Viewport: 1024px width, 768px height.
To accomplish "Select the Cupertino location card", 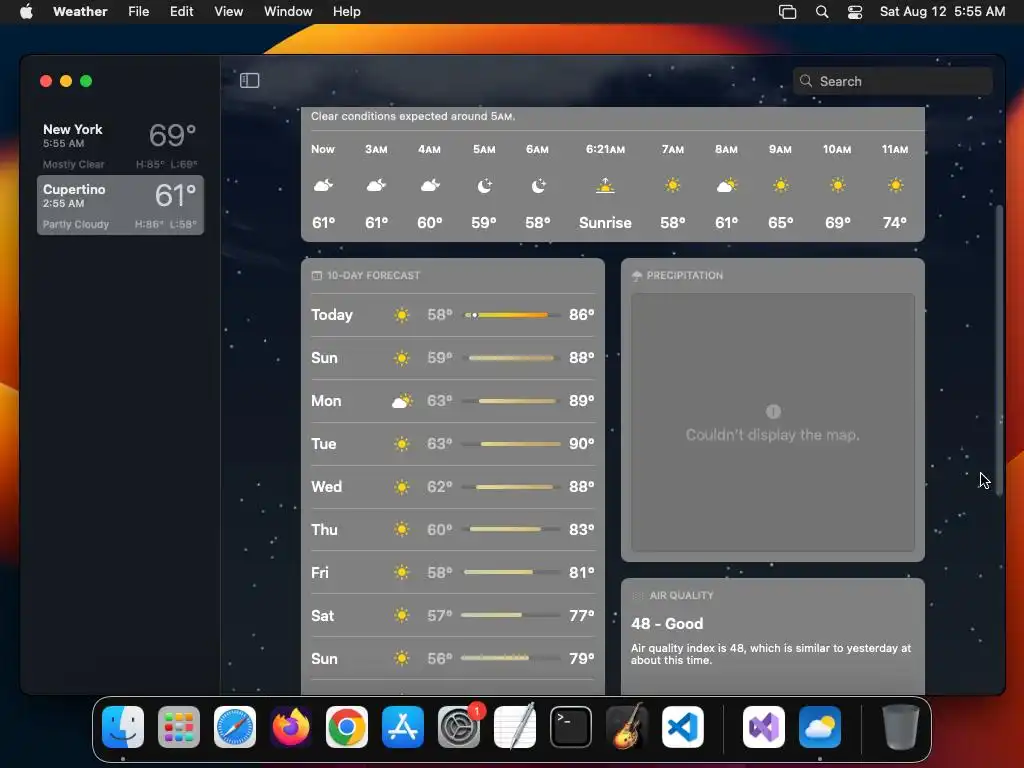I will point(120,204).
